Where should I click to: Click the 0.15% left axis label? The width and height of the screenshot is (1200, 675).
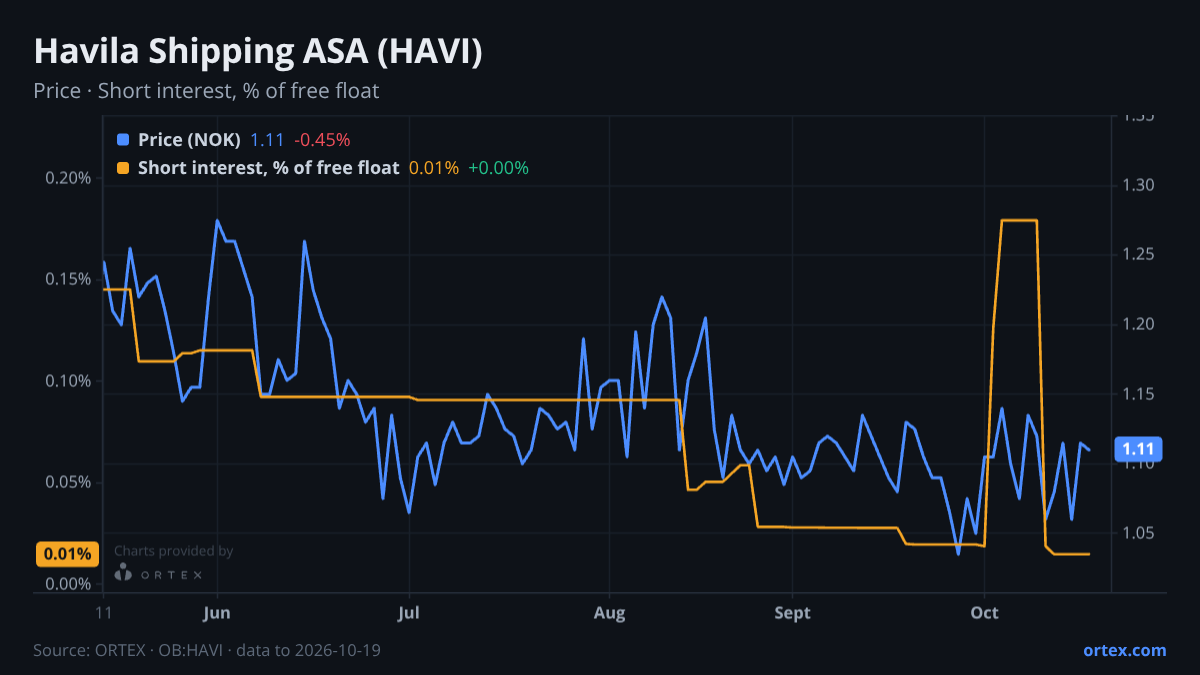(68, 279)
